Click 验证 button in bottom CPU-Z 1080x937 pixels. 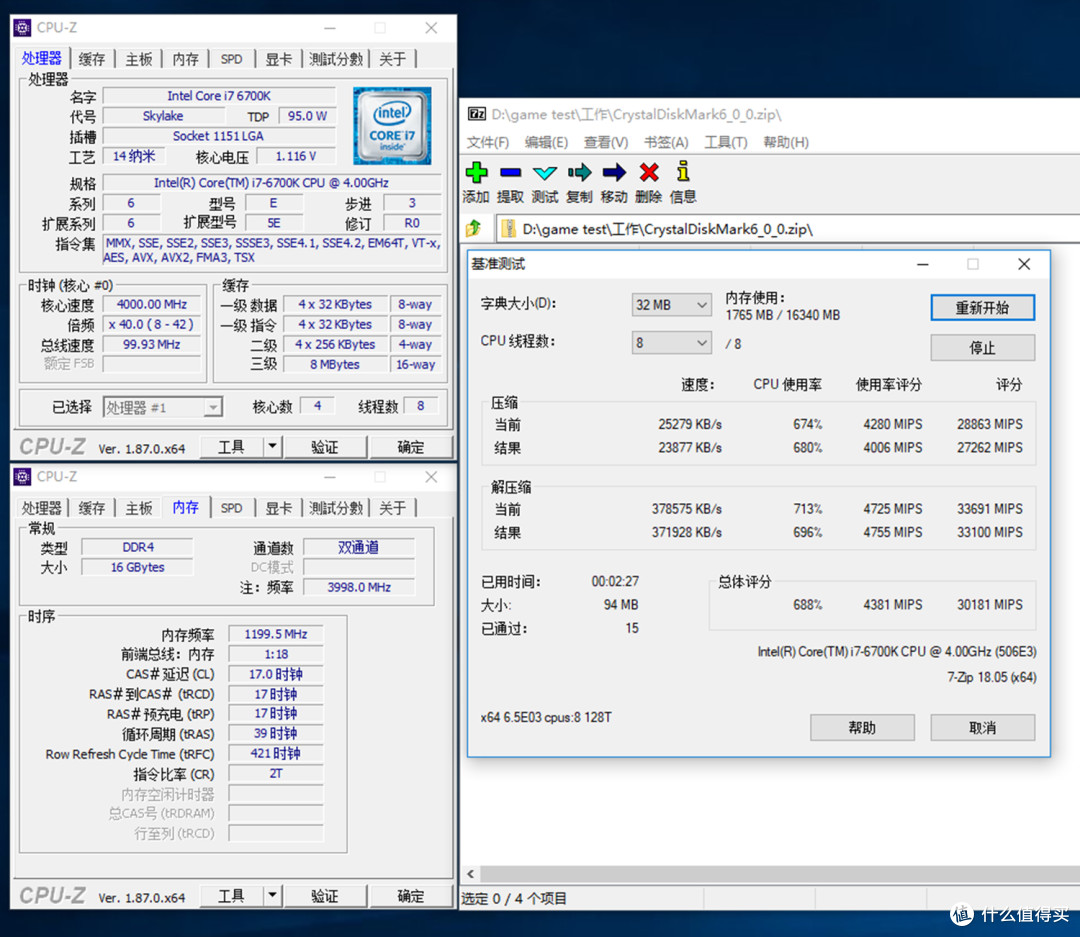[x=325, y=895]
